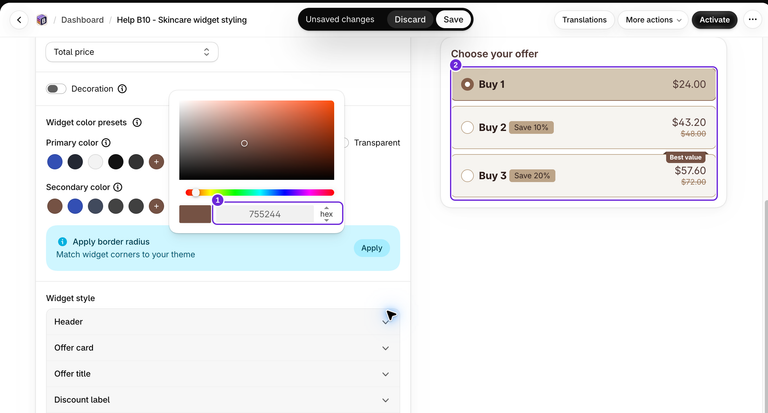
Task: Open Translations
Action: coord(584,20)
